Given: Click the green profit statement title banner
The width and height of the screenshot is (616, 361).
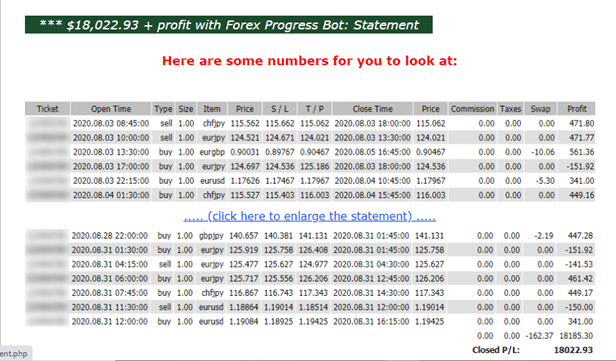Looking at the screenshot, I should [x=229, y=25].
